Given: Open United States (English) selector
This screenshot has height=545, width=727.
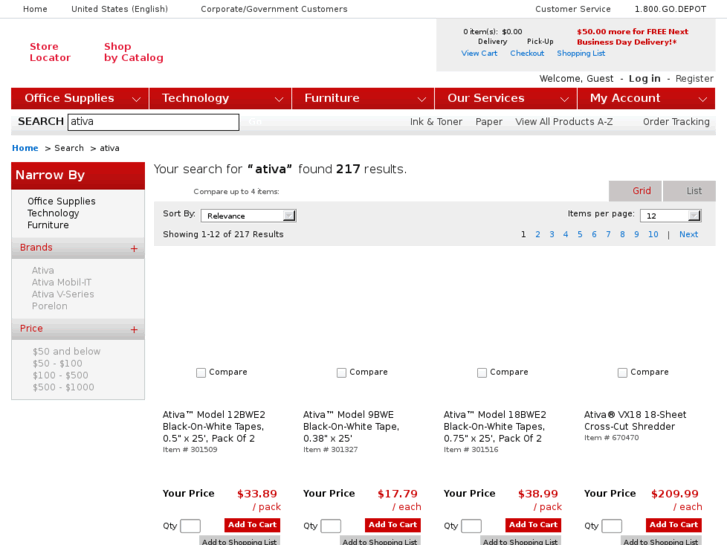Looking at the screenshot, I should pyautogui.click(x=120, y=9).
